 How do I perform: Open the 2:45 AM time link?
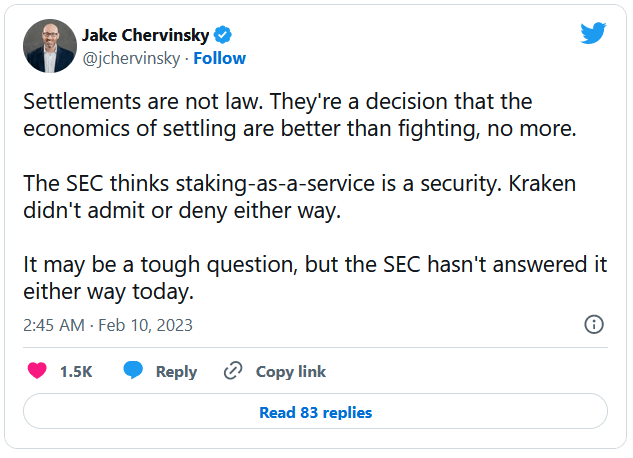pos(52,325)
